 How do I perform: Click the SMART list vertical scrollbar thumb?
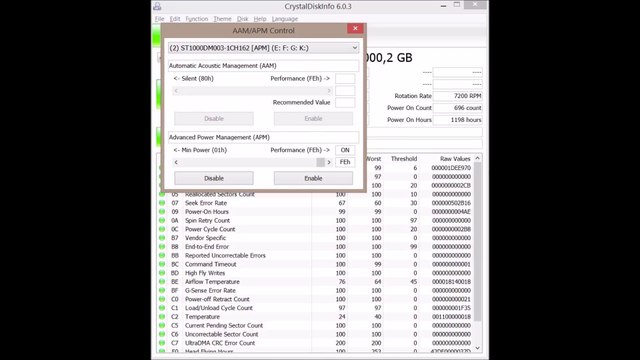(477, 242)
